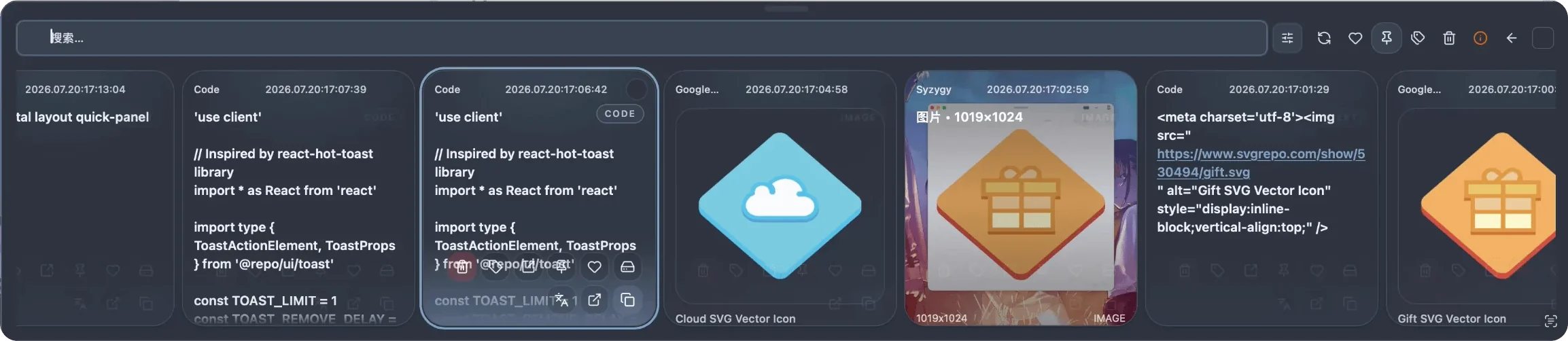Open the tags icon in toolbar
This screenshot has width=1568, height=341.
1418,38
